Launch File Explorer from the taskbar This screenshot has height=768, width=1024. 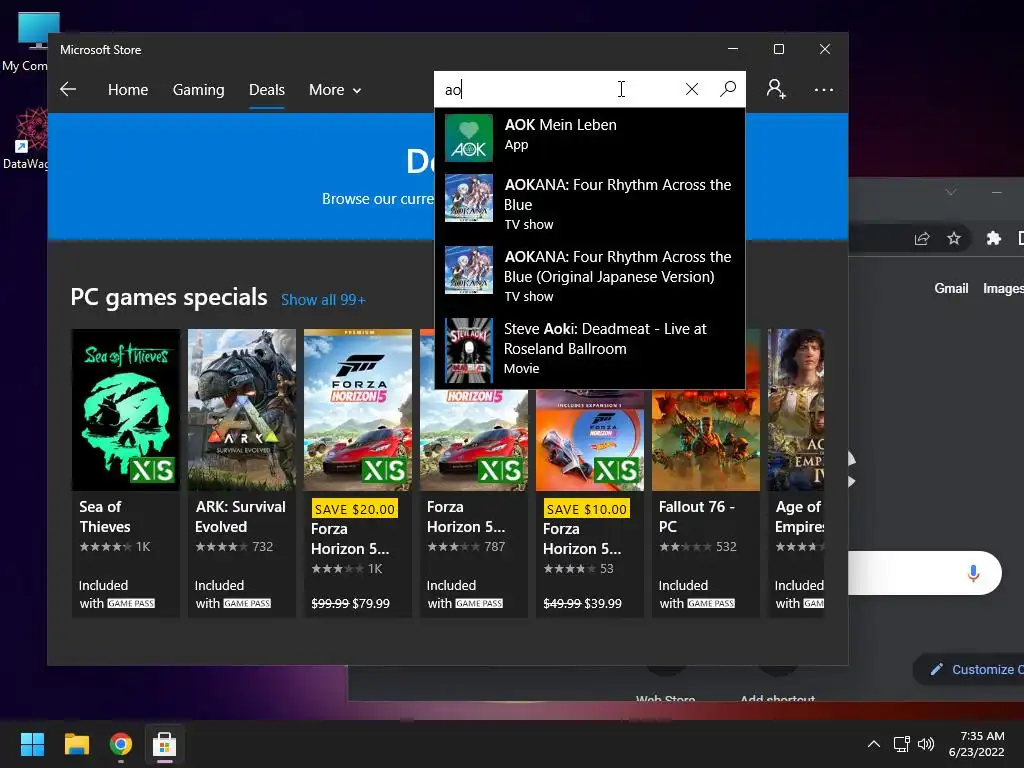[76, 744]
